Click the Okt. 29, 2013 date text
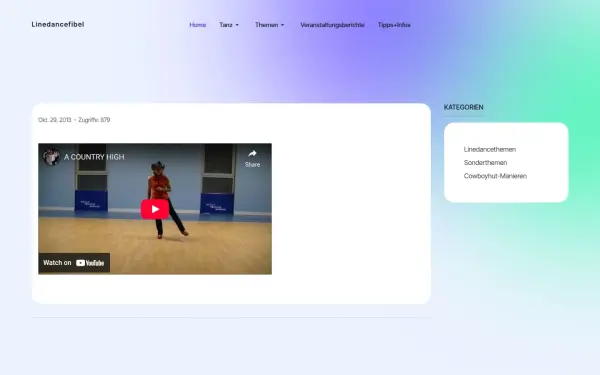 (x=55, y=120)
